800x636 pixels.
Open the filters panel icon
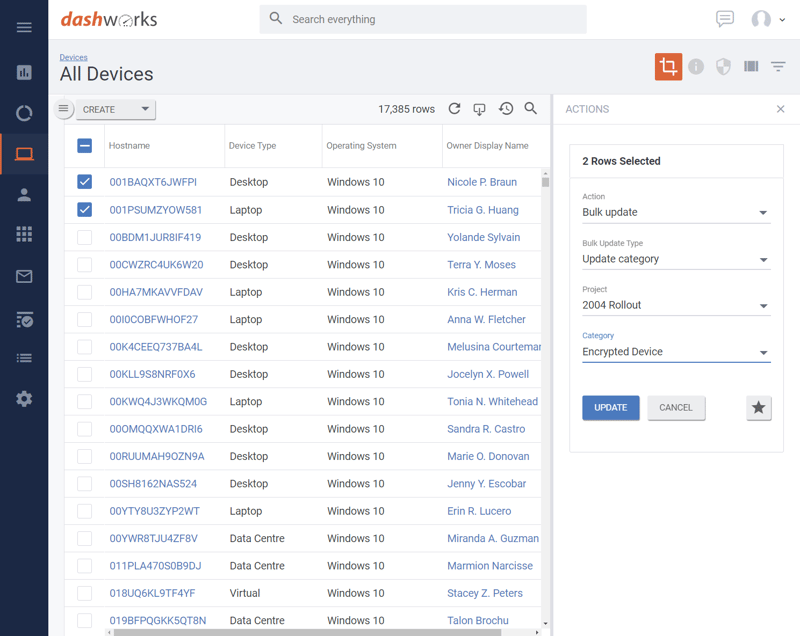(x=778, y=66)
